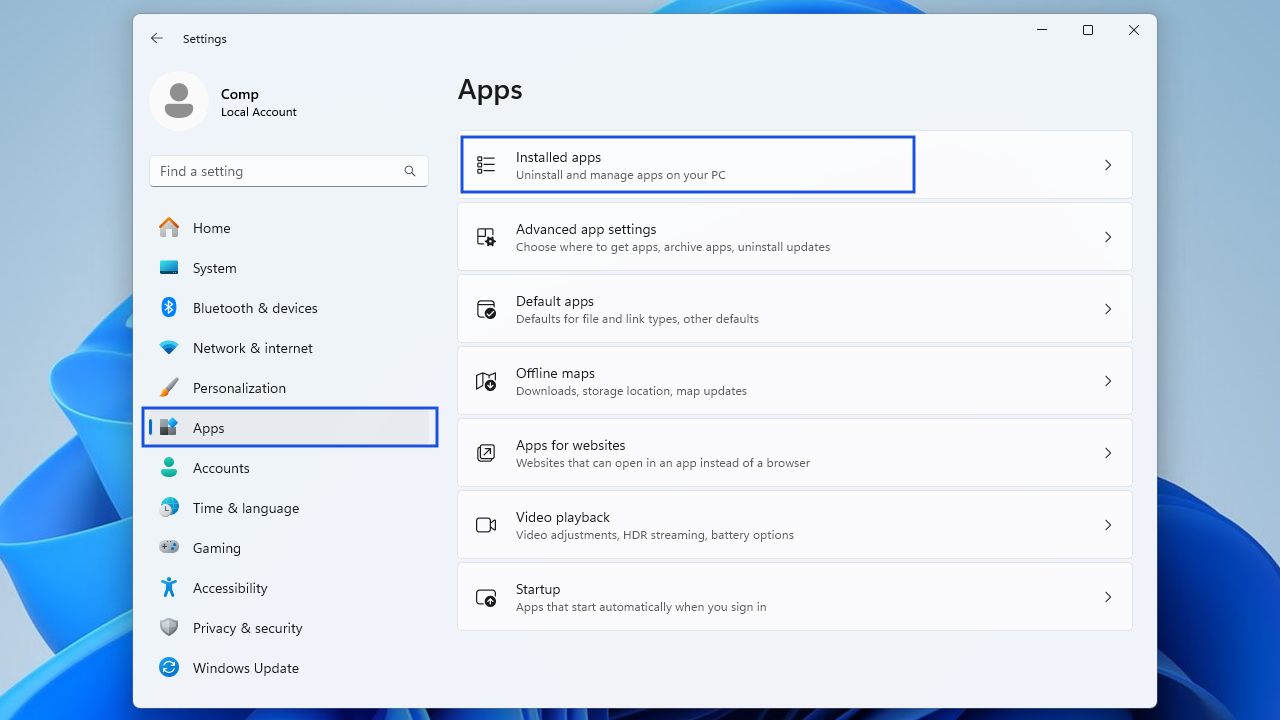
Task: Click the Bluetooth icon in sidebar
Action: 169,308
